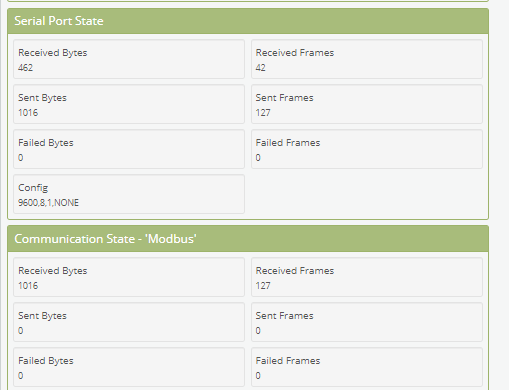This screenshot has height=390, width=509.
Task: Select the Communication State - 'Modbus' header
Action: pyautogui.click(x=248, y=239)
